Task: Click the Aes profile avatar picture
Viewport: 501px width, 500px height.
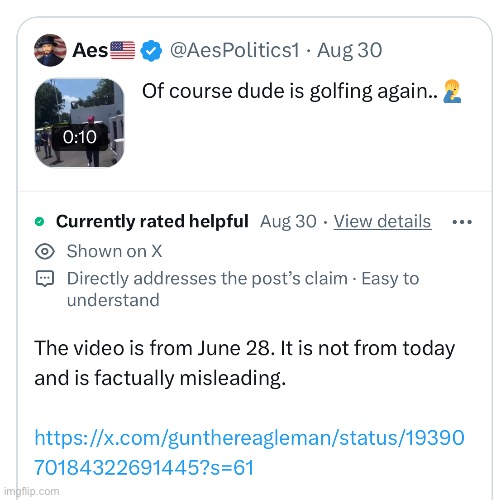Action: click(x=50, y=50)
